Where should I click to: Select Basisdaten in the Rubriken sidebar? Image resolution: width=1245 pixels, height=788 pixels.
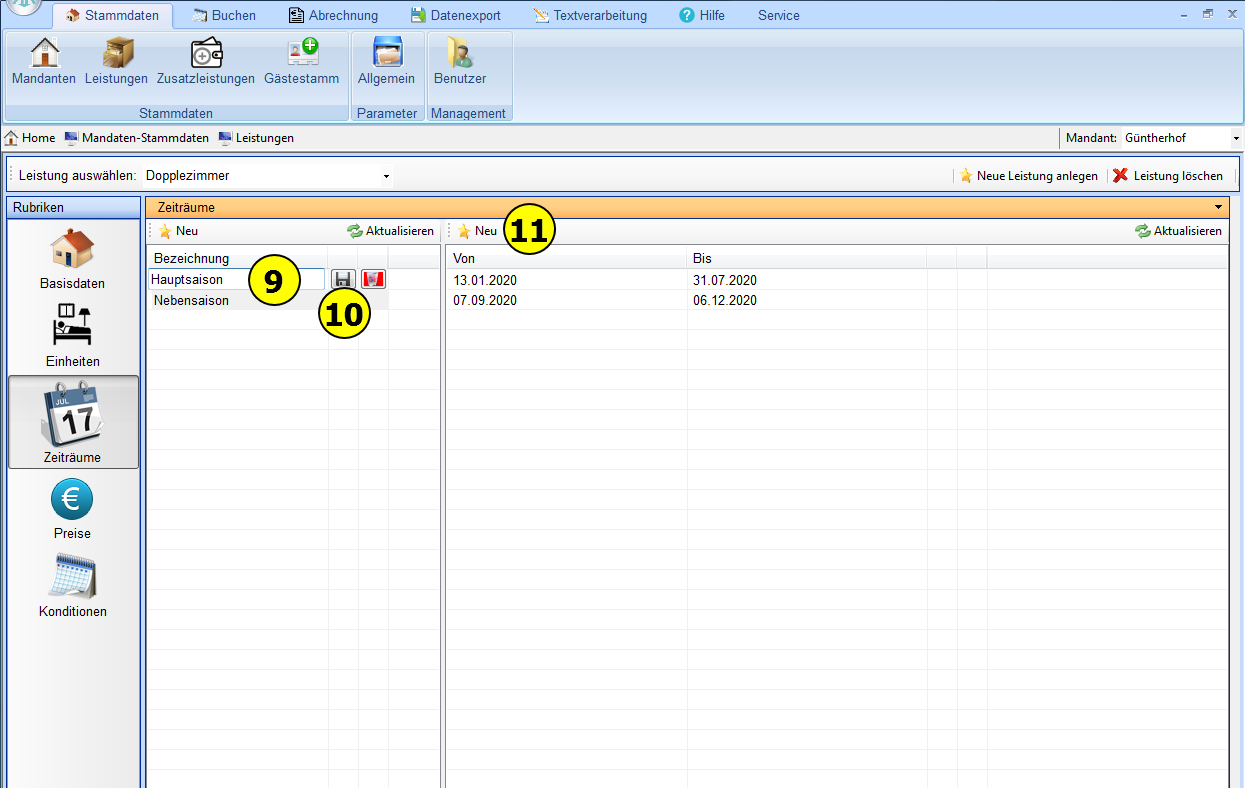coord(72,259)
